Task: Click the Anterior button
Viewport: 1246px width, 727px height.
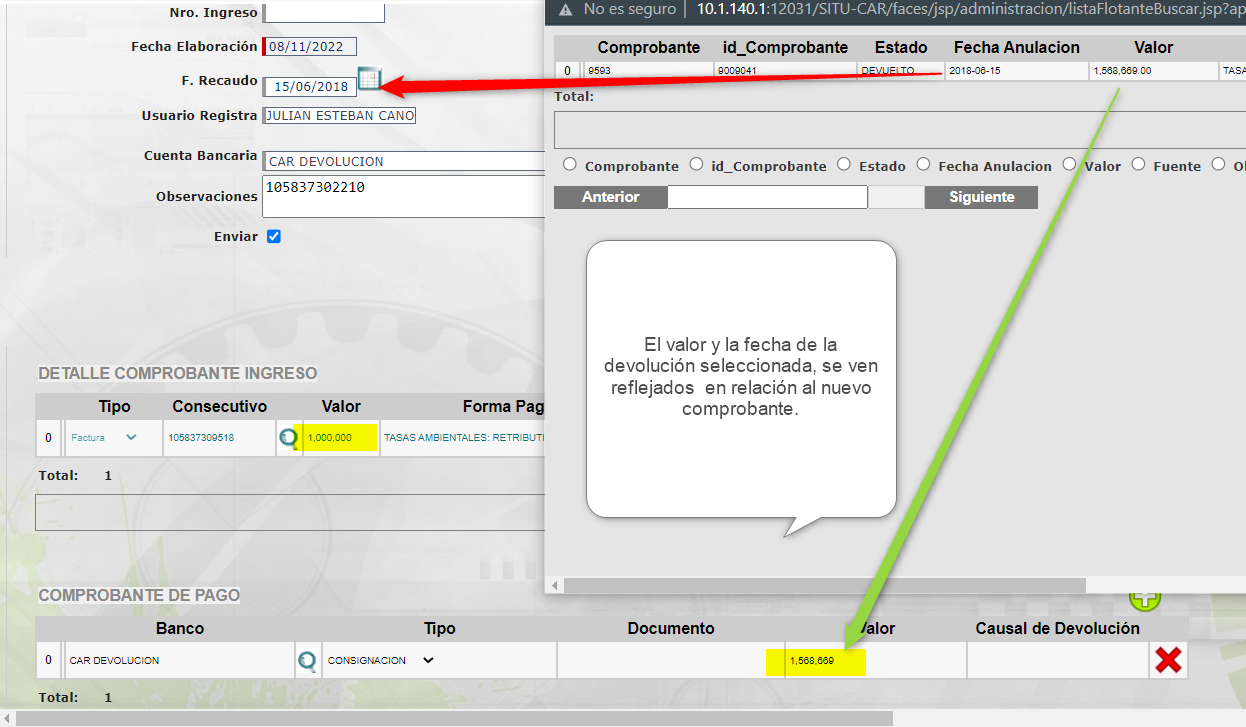Action: coord(610,197)
